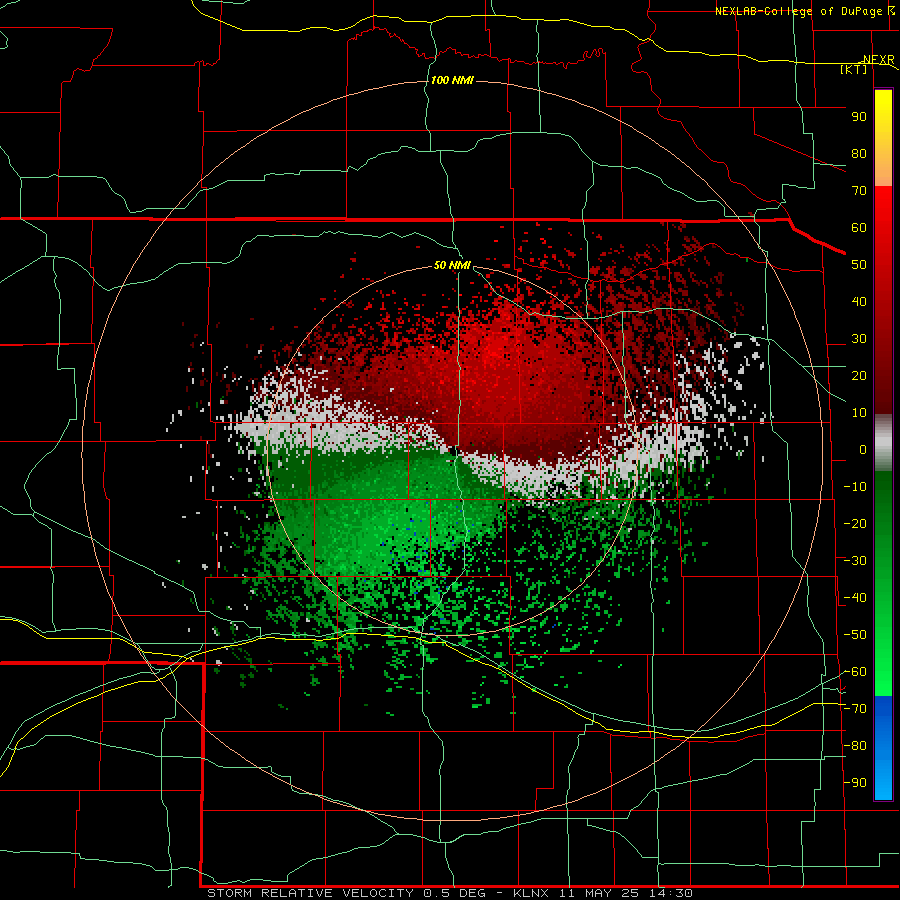Click the "-40" value on velocity scale

[855, 598]
